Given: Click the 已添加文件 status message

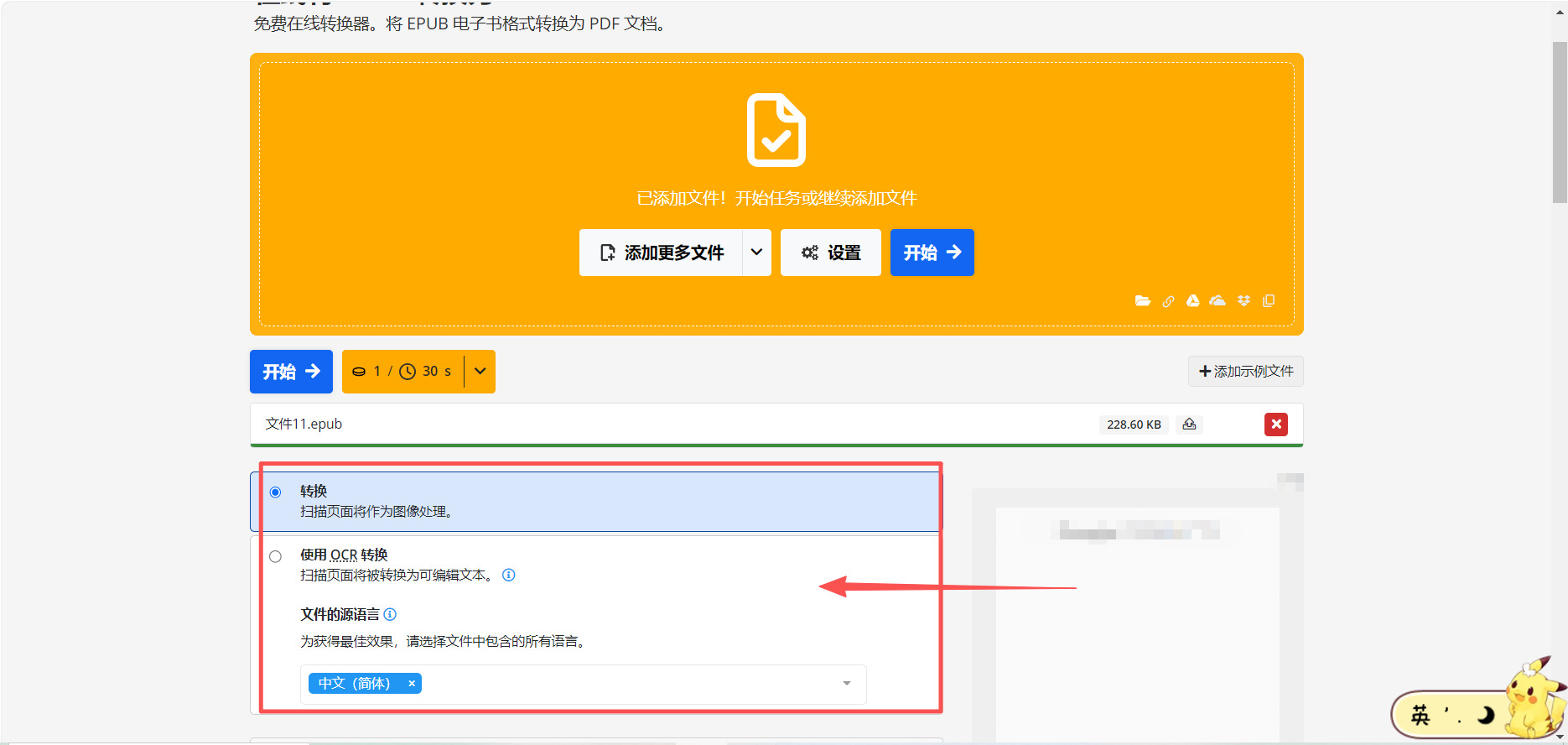Looking at the screenshot, I should [776, 198].
